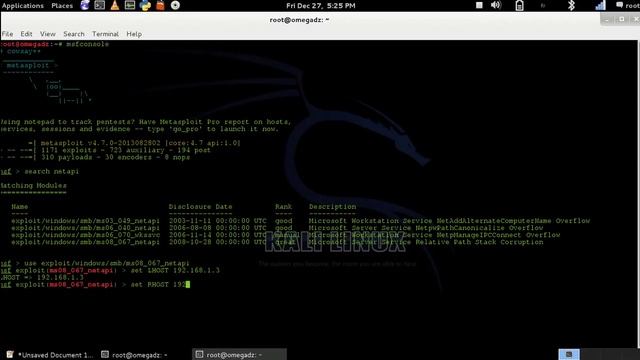The width and height of the screenshot is (640, 360).
Task: Click the terminal title bar root@omegadz
Action: (x=299, y=20)
